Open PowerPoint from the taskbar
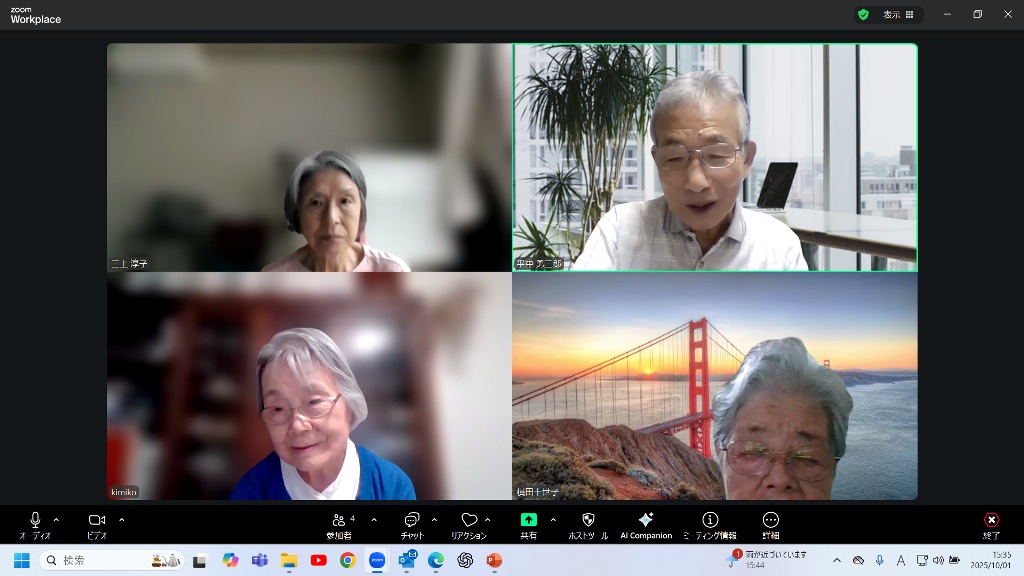The image size is (1024, 576). click(493, 560)
